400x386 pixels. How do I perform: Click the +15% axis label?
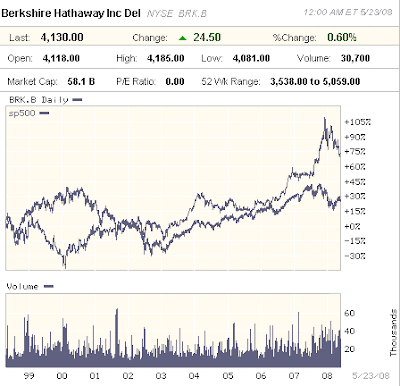355,211
